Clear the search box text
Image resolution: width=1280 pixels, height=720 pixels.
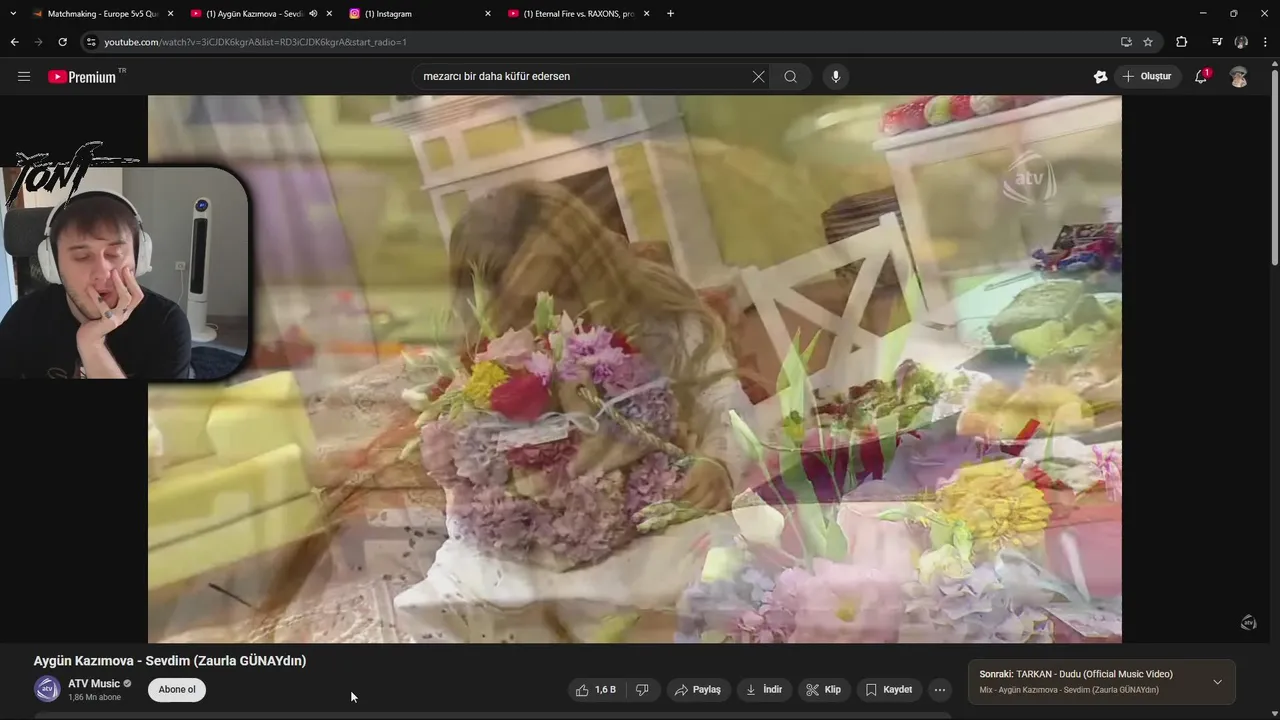758,77
